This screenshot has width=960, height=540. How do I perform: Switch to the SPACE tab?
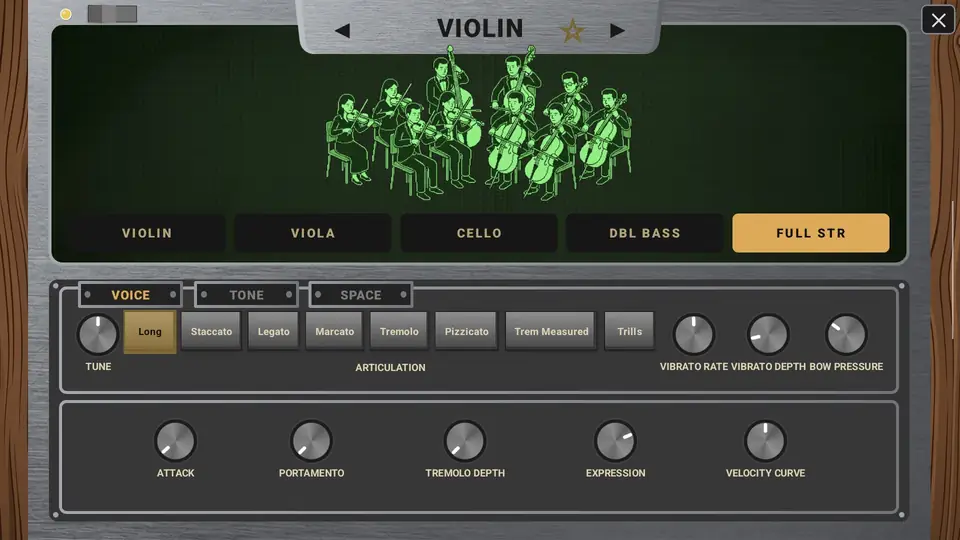coord(361,295)
